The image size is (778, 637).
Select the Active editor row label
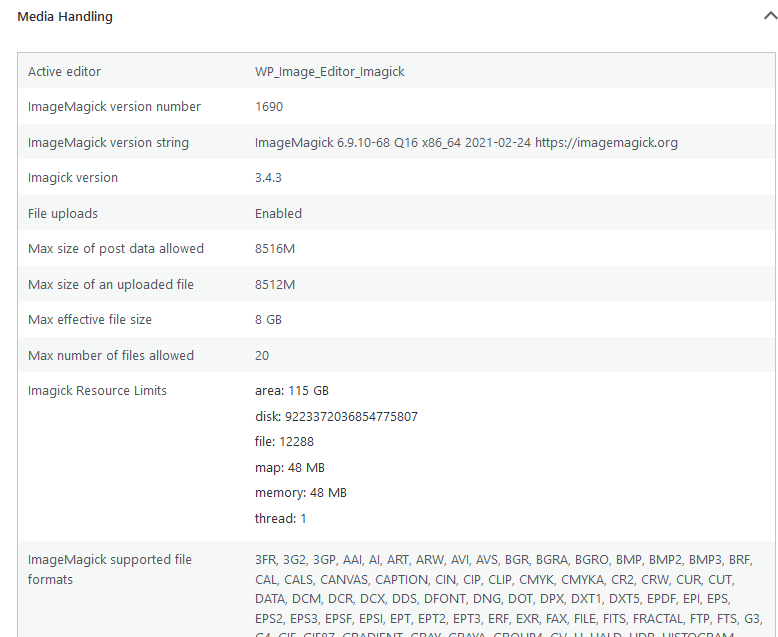(65, 71)
